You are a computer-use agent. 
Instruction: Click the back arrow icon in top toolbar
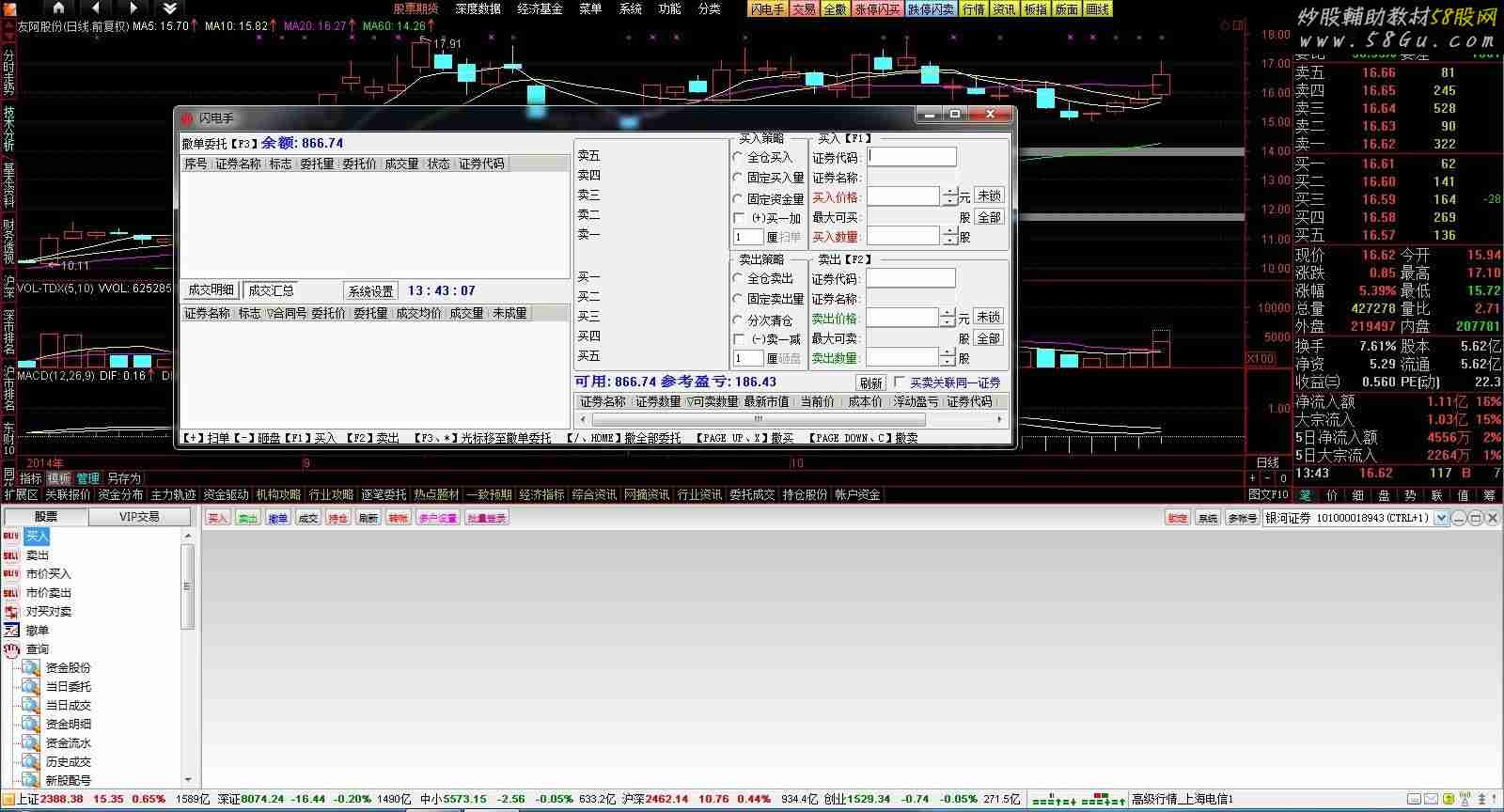[x=96, y=8]
